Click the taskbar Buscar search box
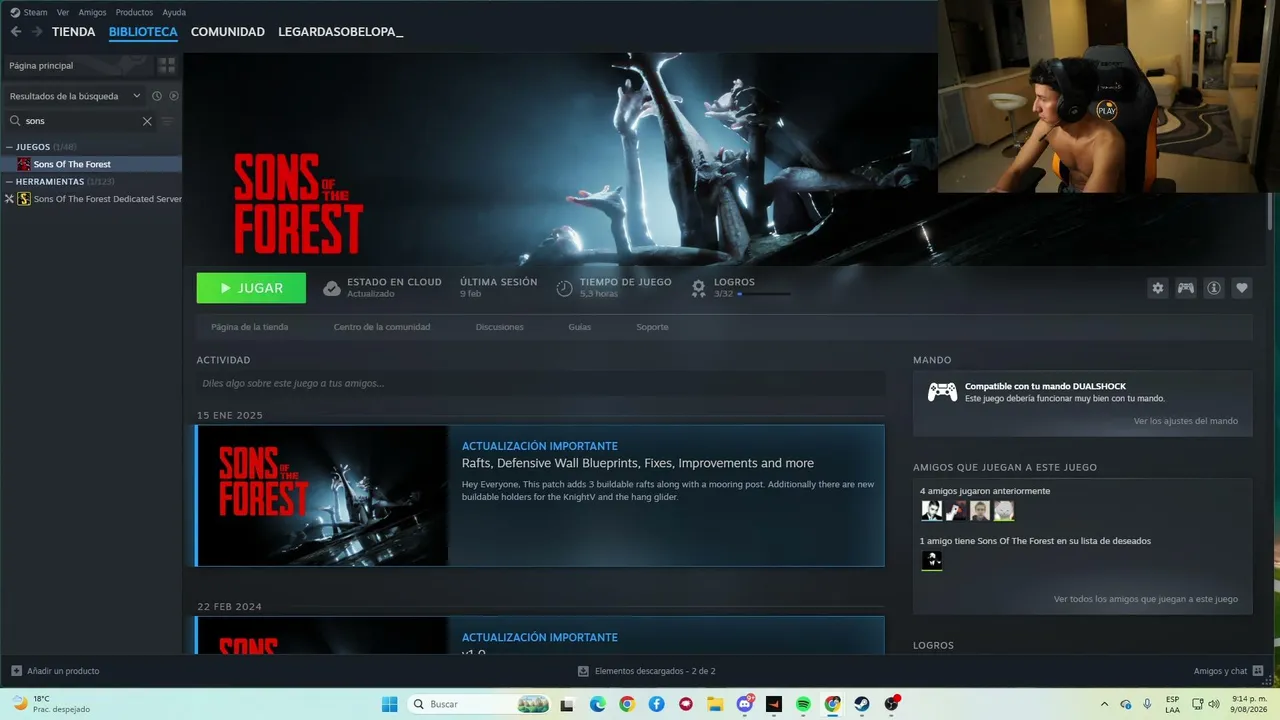The image size is (1280, 720). pyautogui.click(x=480, y=704)
